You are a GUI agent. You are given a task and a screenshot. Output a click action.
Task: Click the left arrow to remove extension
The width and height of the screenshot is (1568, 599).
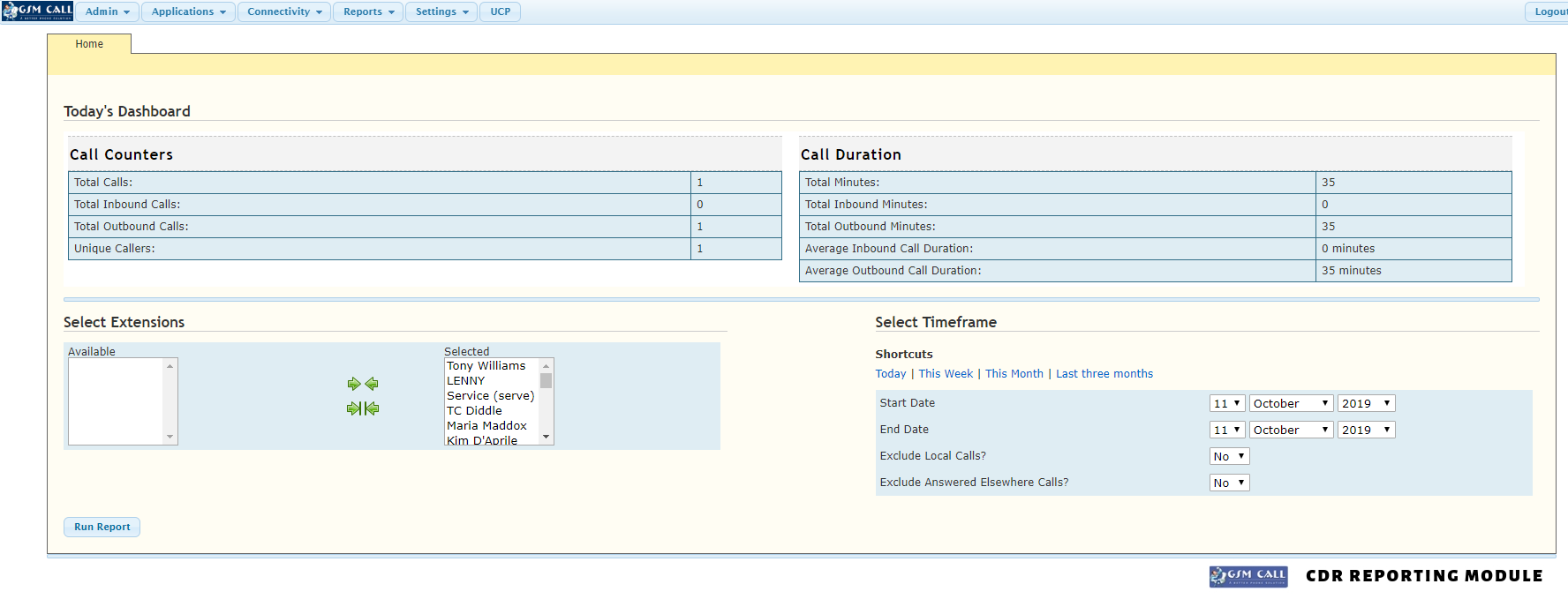pos(372,384)
